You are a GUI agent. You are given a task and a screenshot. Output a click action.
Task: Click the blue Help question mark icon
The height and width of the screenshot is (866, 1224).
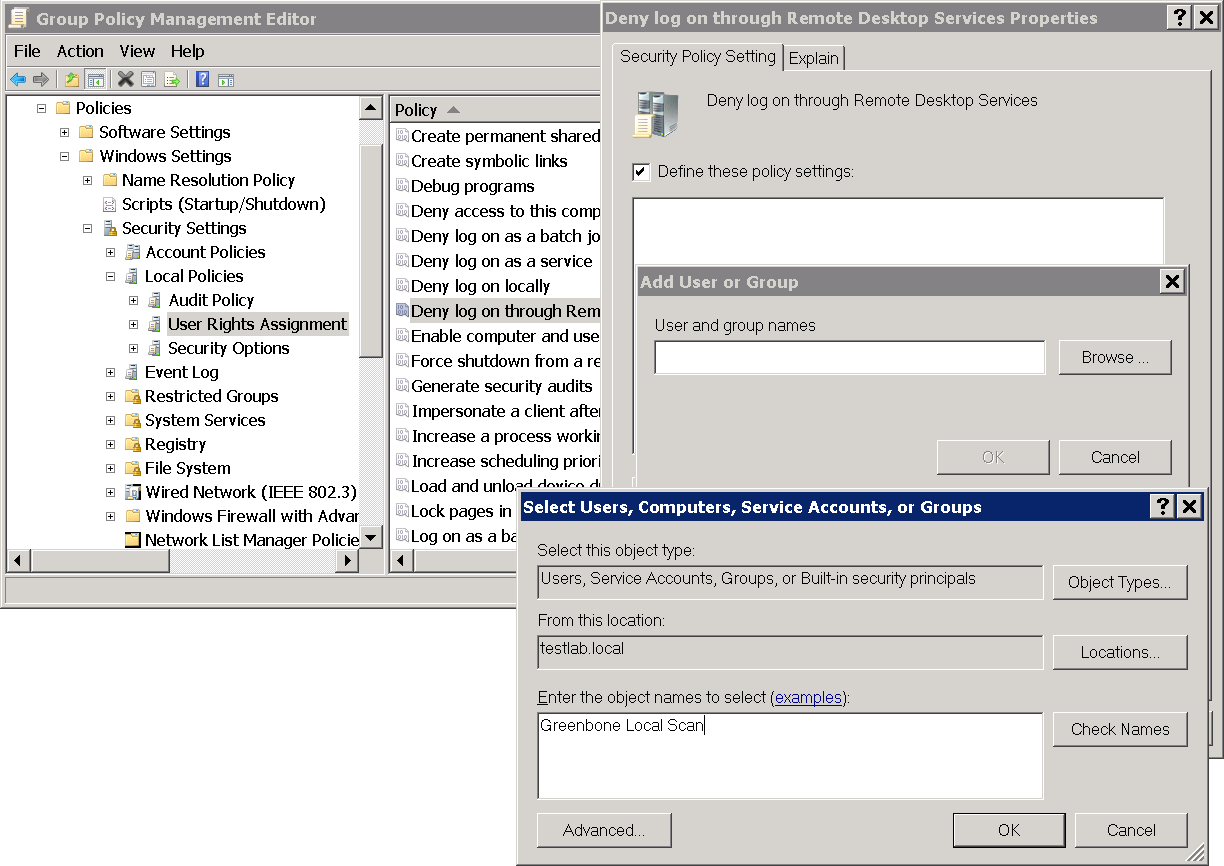[202, 80]
